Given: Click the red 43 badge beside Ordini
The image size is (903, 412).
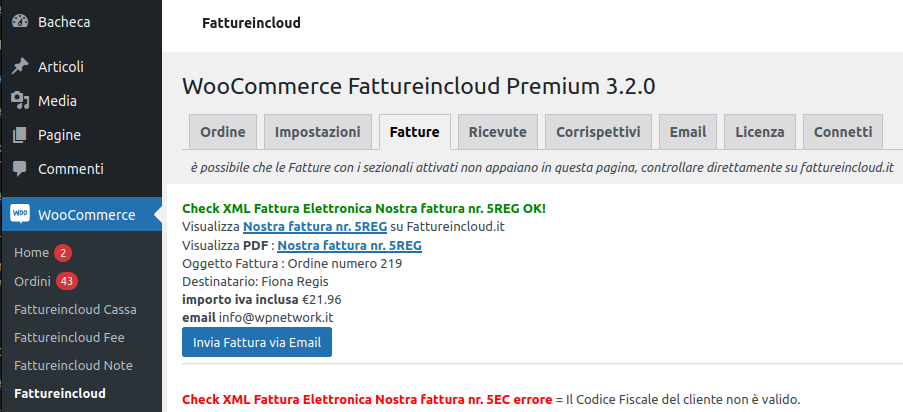Looking at the screenshot, I should pyautogui.click(x=67, y=281).
